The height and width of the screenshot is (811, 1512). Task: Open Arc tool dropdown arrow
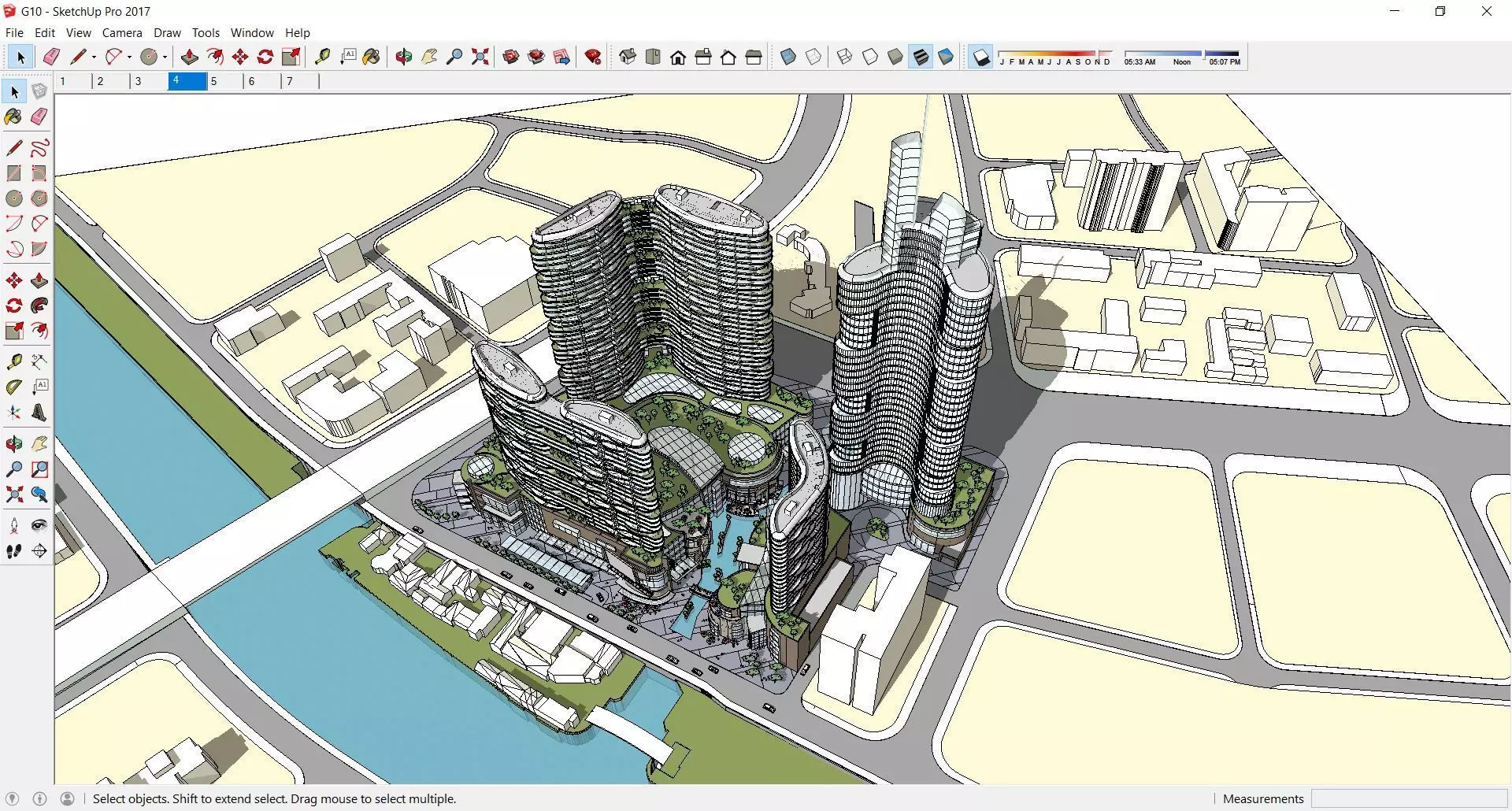point(129,57)
